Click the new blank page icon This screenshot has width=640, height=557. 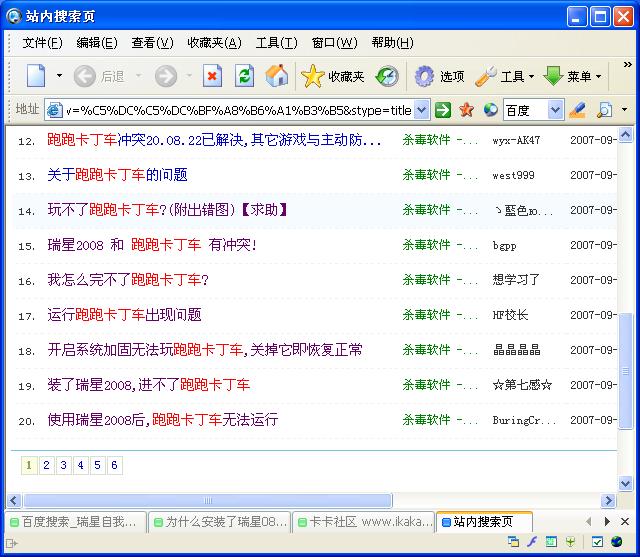pyautogui.click(x=36, y=76)
